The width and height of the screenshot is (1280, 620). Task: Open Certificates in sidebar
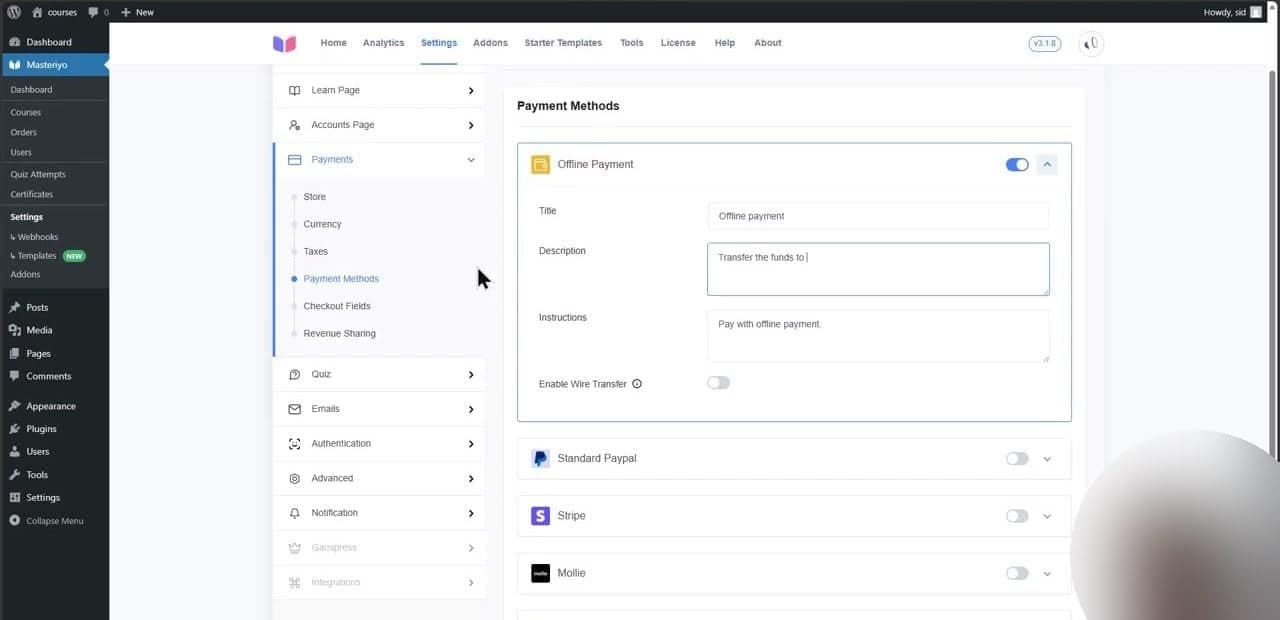(32, 194)
